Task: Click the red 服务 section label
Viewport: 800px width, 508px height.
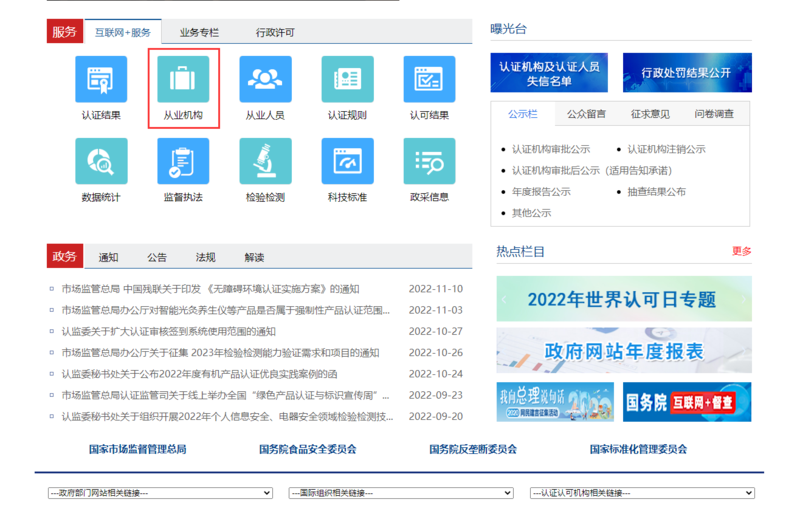Action: point(65,32)
